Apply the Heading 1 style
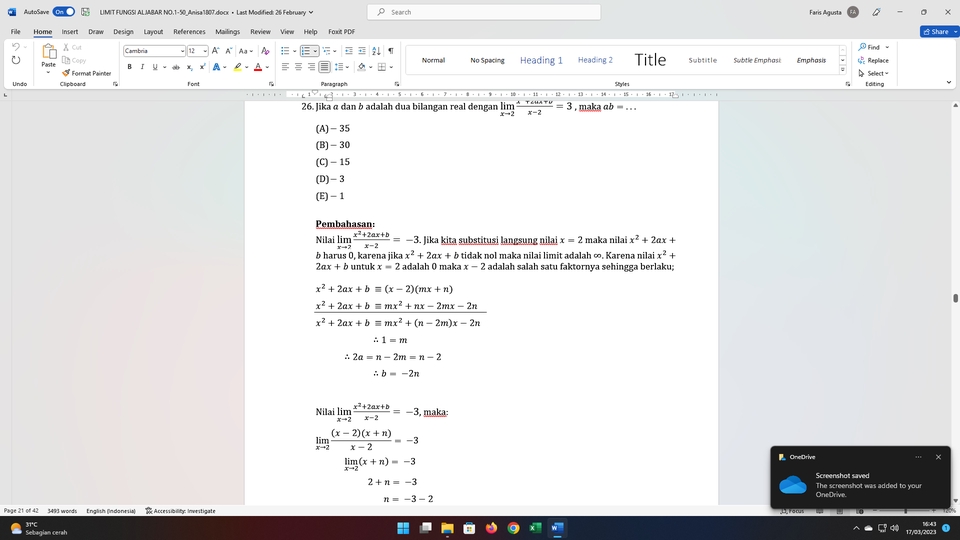 541,60
